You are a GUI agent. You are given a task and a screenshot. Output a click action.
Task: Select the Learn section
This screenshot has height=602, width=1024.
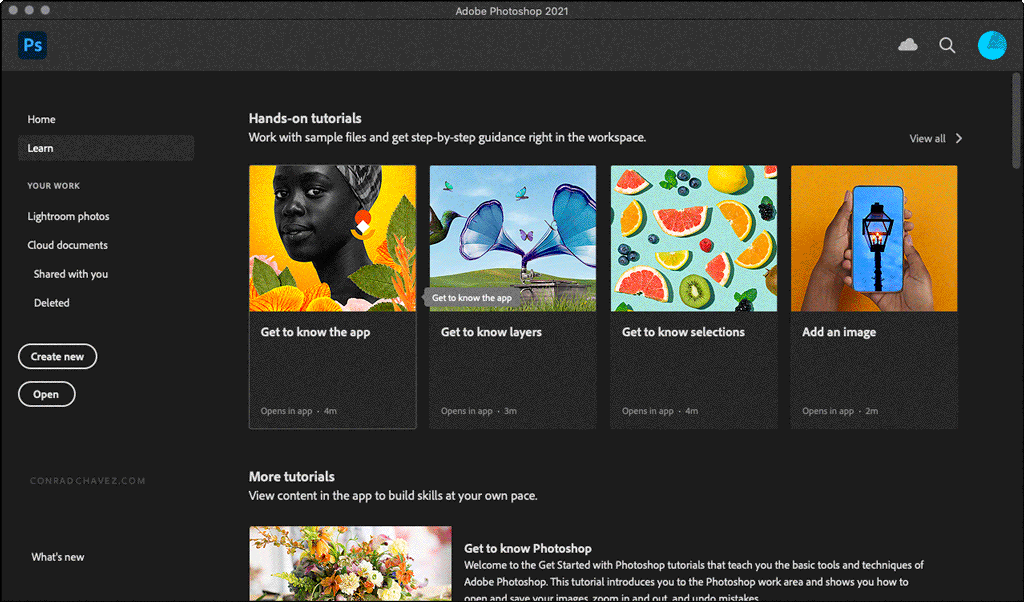(x=106, y=148)
